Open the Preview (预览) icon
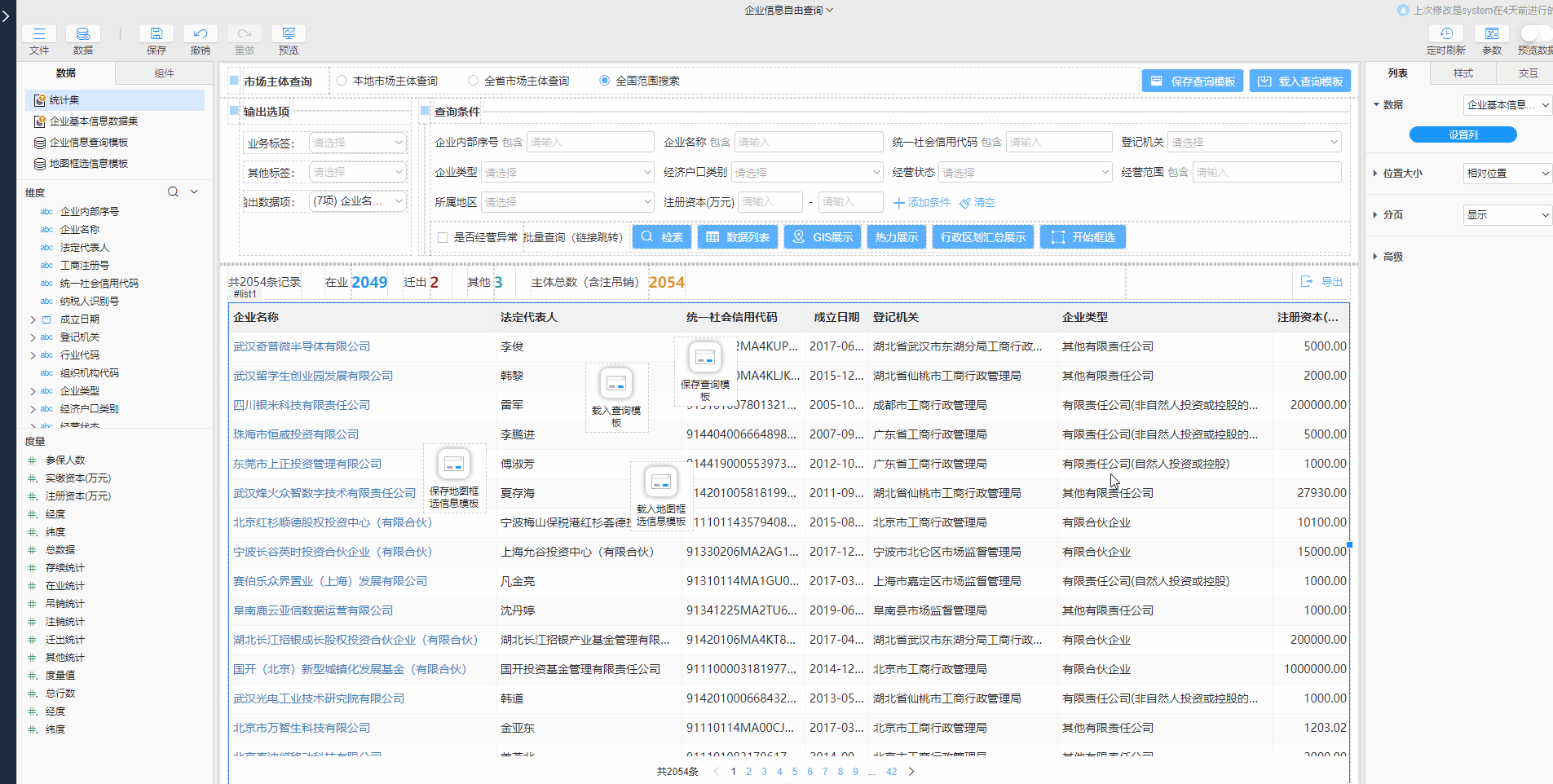1553x784 pixels. [288, 34]
